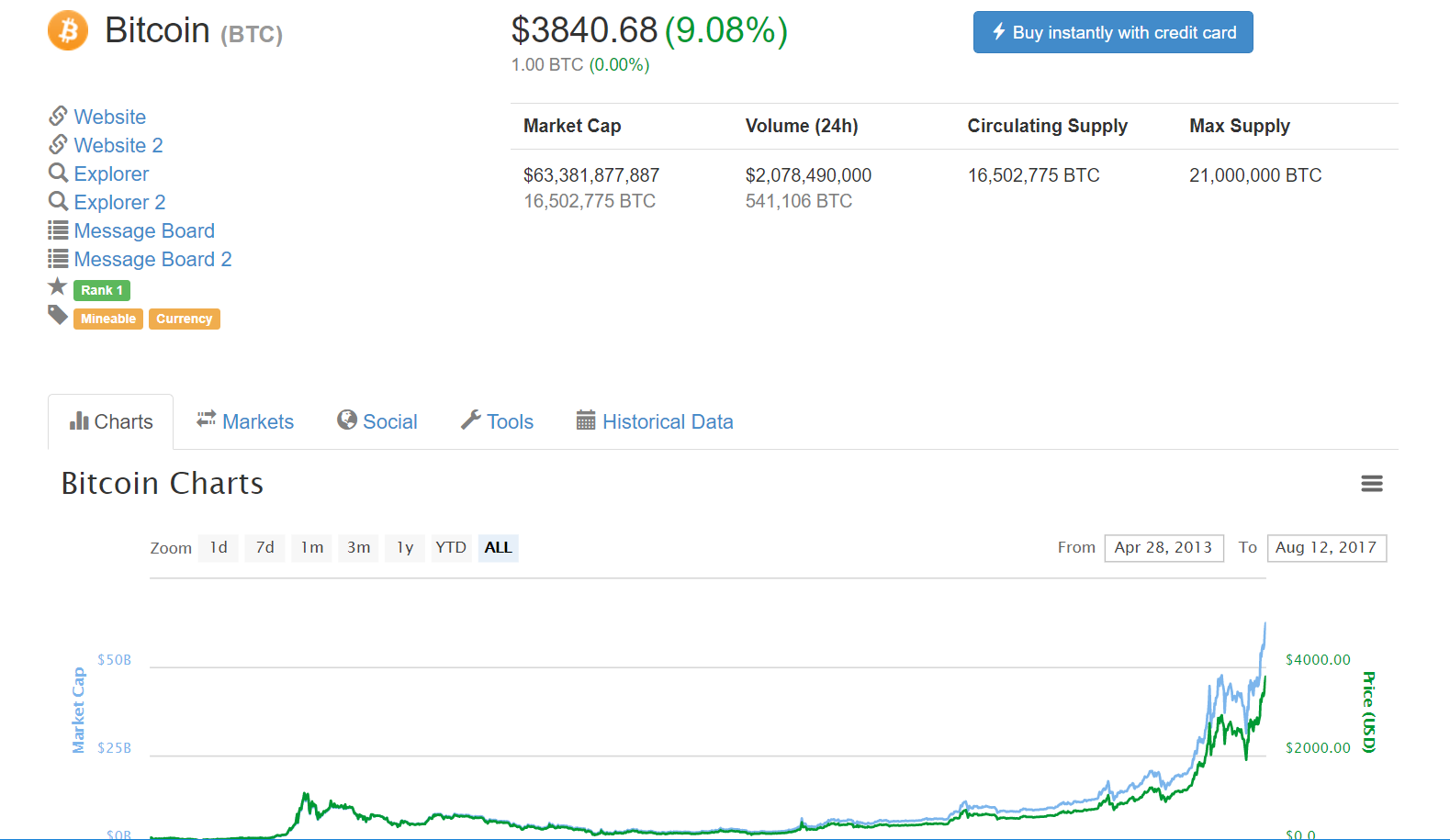
Task: Open the Message Board 2 link
Action: pos(152,259)
